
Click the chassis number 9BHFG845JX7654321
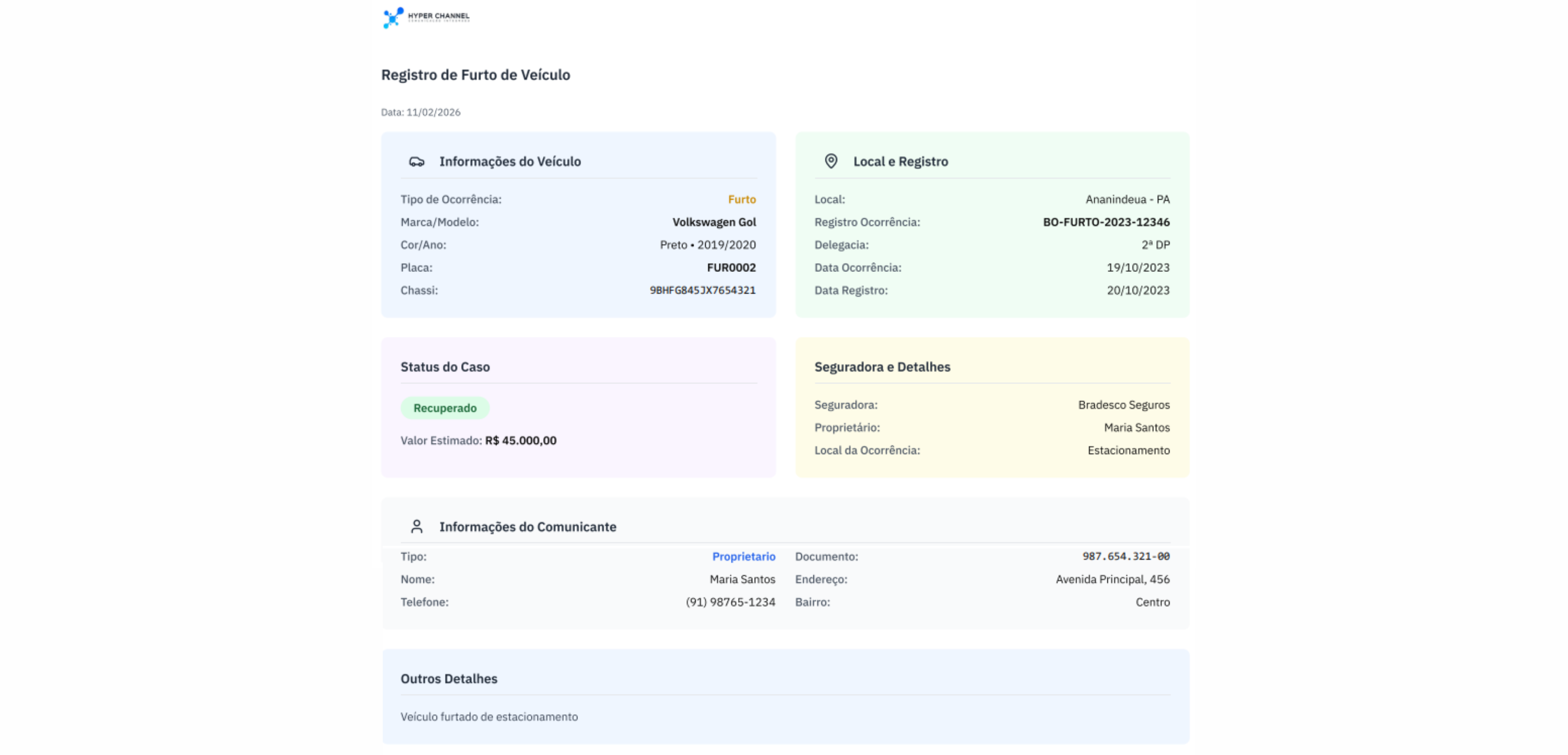pyautogui.click(x=702, y=290)
